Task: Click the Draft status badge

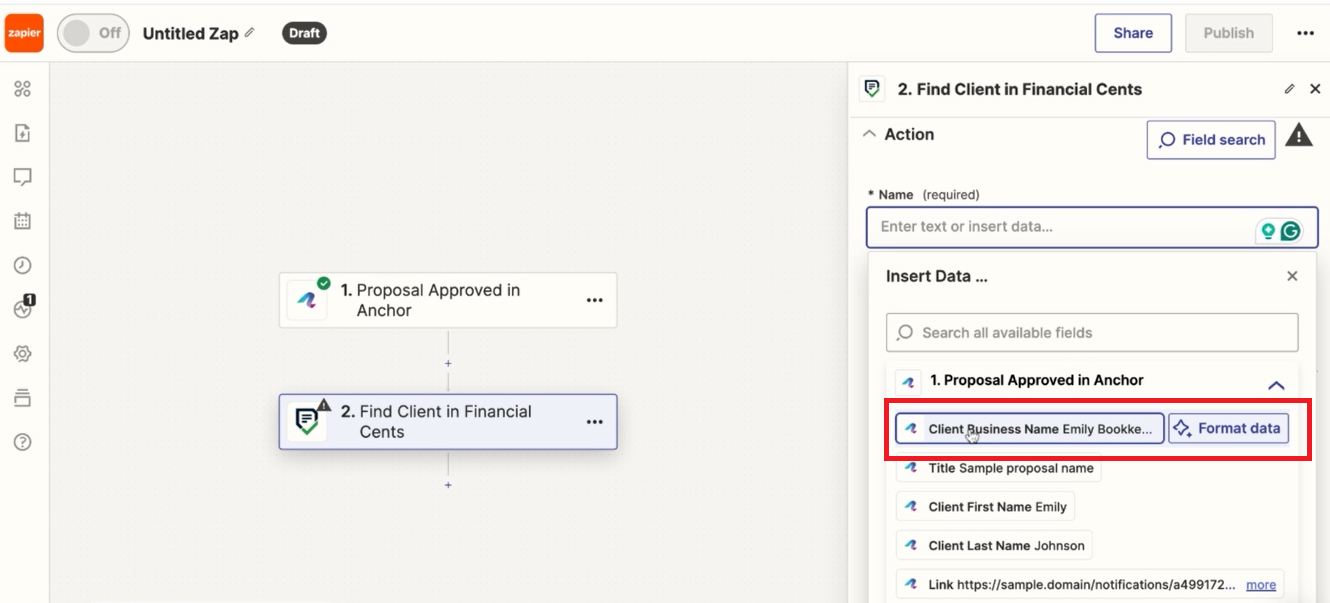Action: (304, 33)
